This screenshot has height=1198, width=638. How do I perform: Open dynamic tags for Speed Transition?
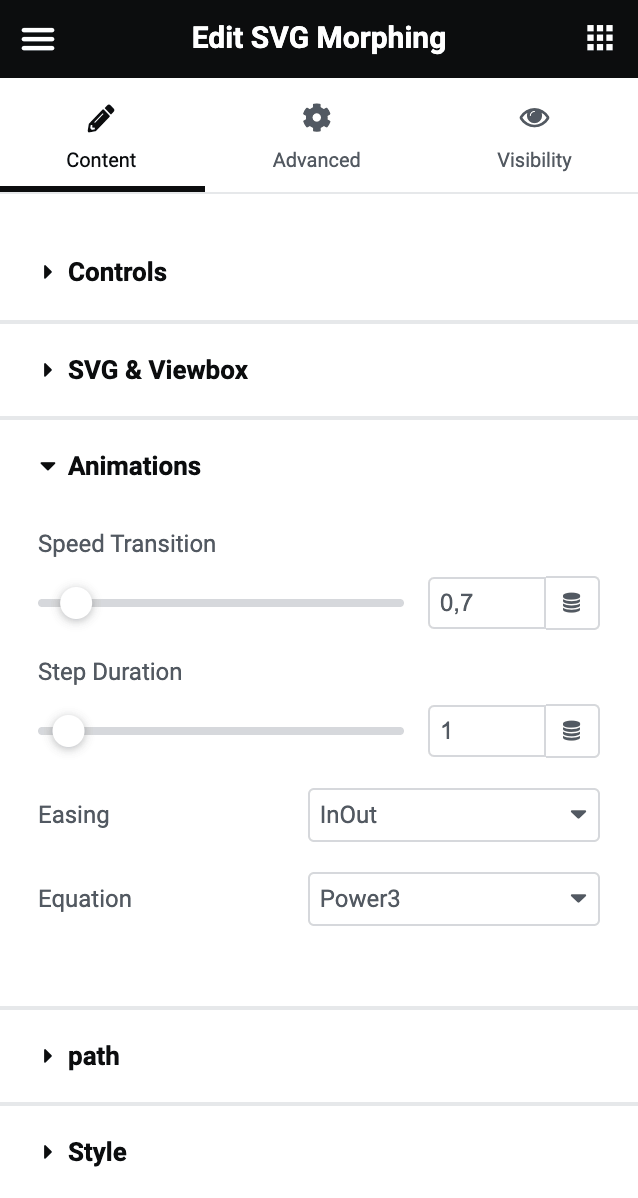pos(572,603)
